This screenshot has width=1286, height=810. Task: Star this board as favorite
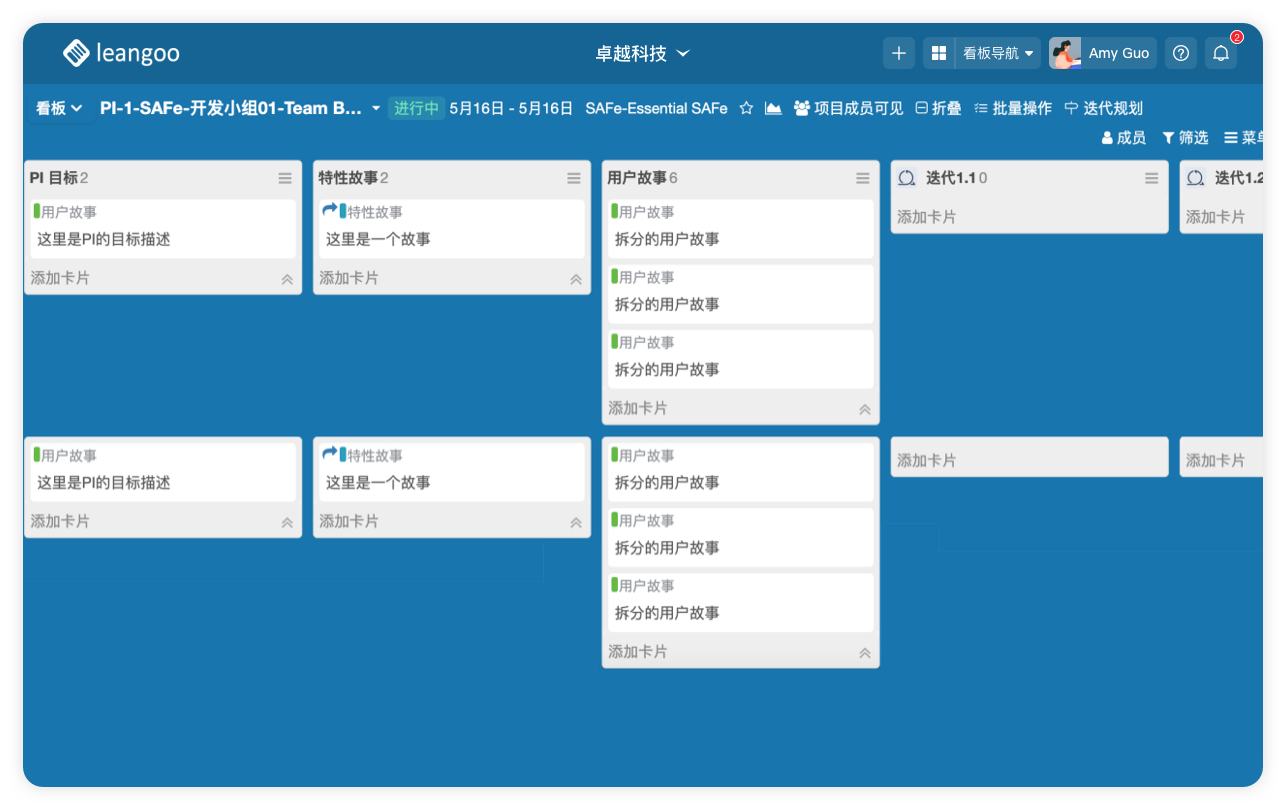click(746, 108)
